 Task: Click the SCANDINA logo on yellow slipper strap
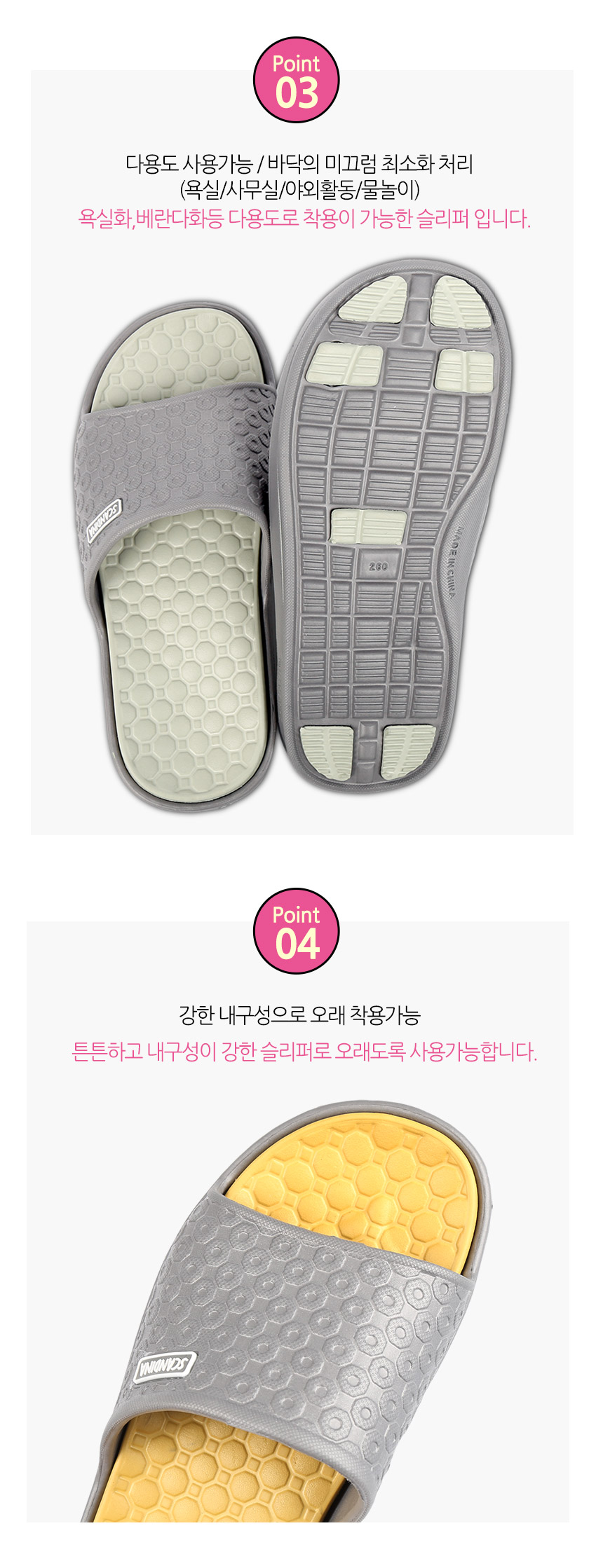(x=164, y=1365)
